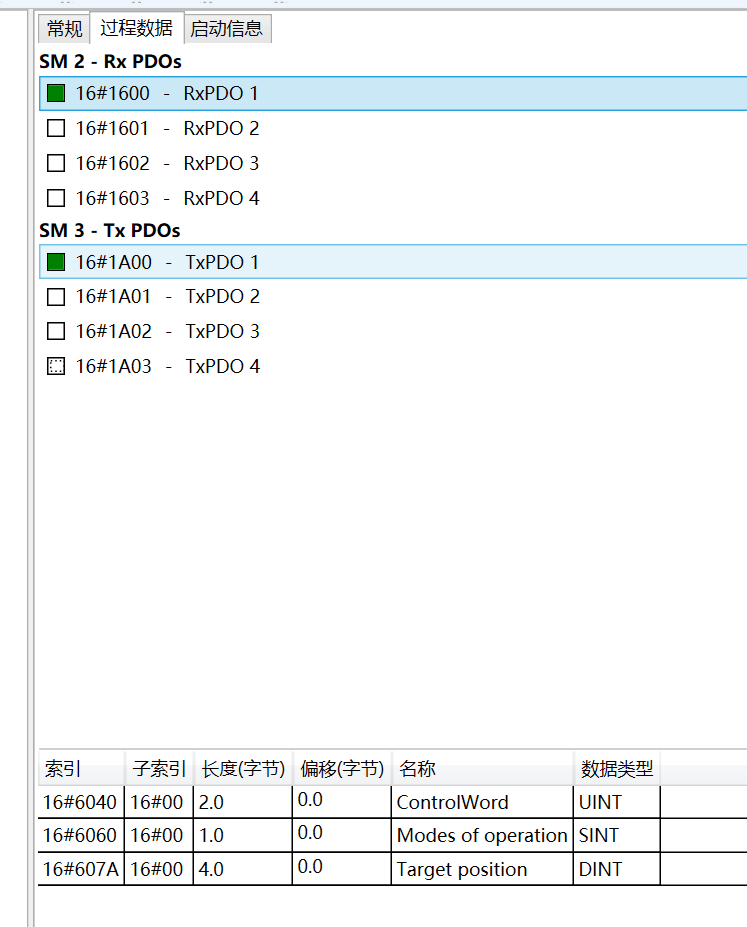Switch to the 常规 tab
Image resolution: width=747 pixels, height=927 pixels.
(64, 28)
